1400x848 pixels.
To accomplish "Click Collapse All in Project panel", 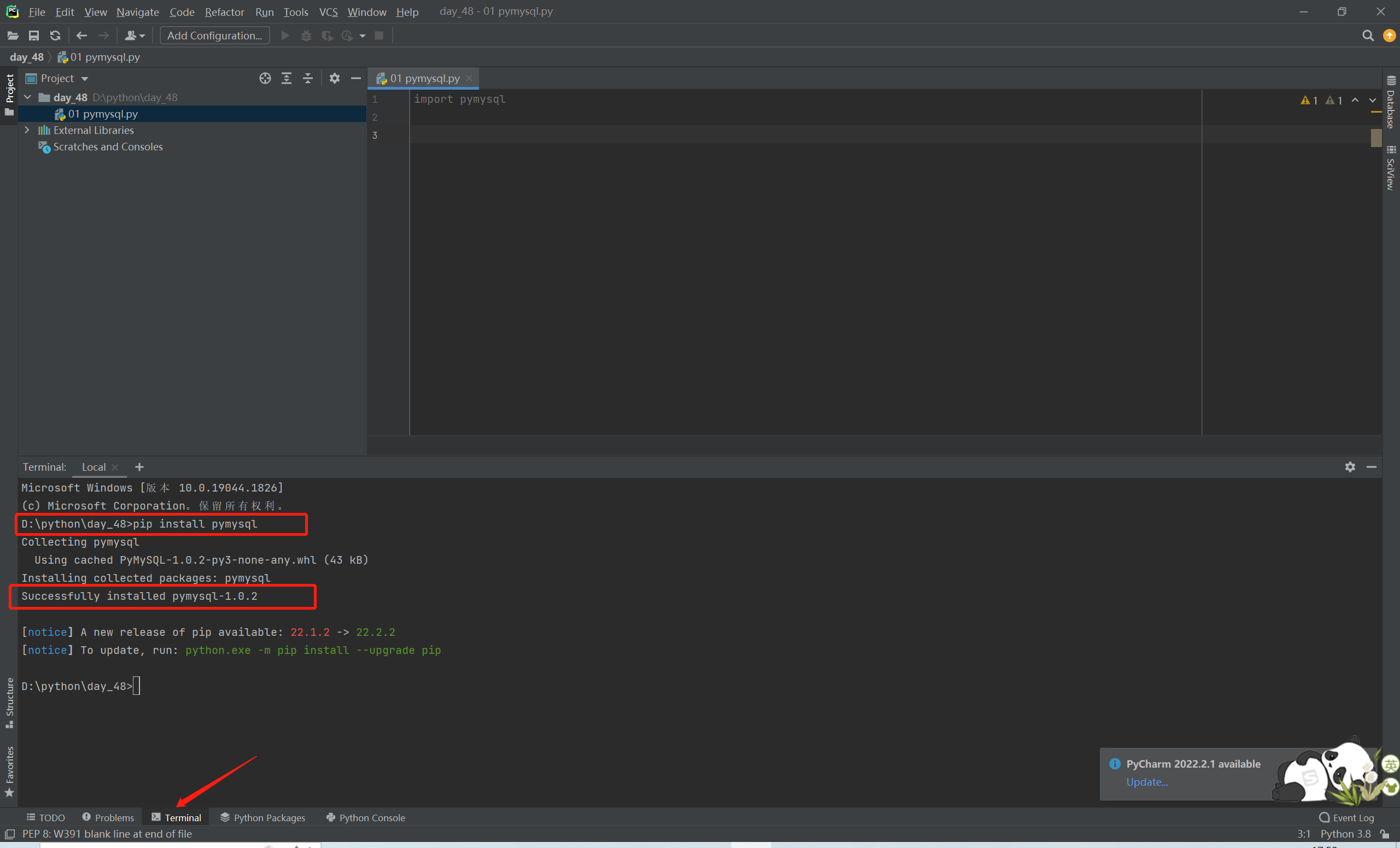I will 307,78.
